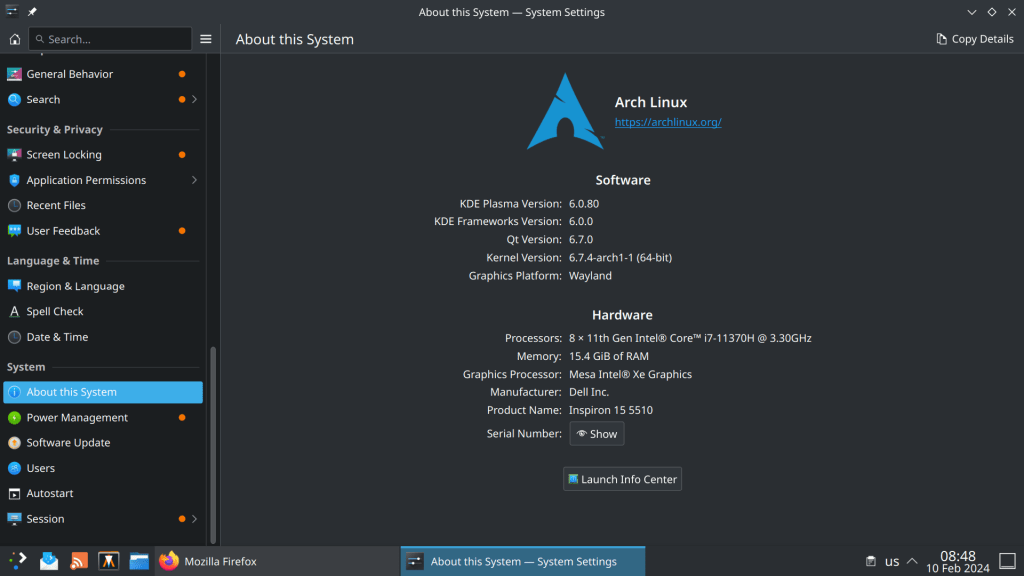Click the home icon in the settings sidebar
Screen dimensions: 1024x576
coord(14,39)
